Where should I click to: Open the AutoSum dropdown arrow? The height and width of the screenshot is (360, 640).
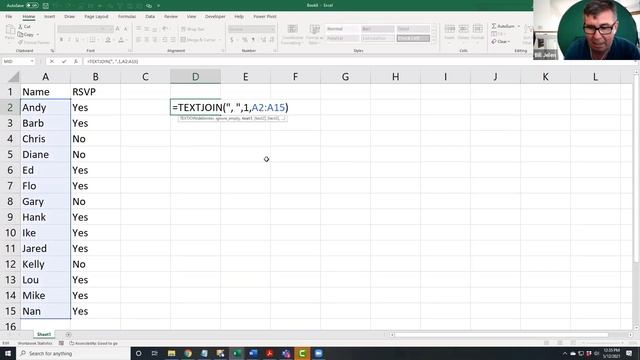tap(519, 26)
